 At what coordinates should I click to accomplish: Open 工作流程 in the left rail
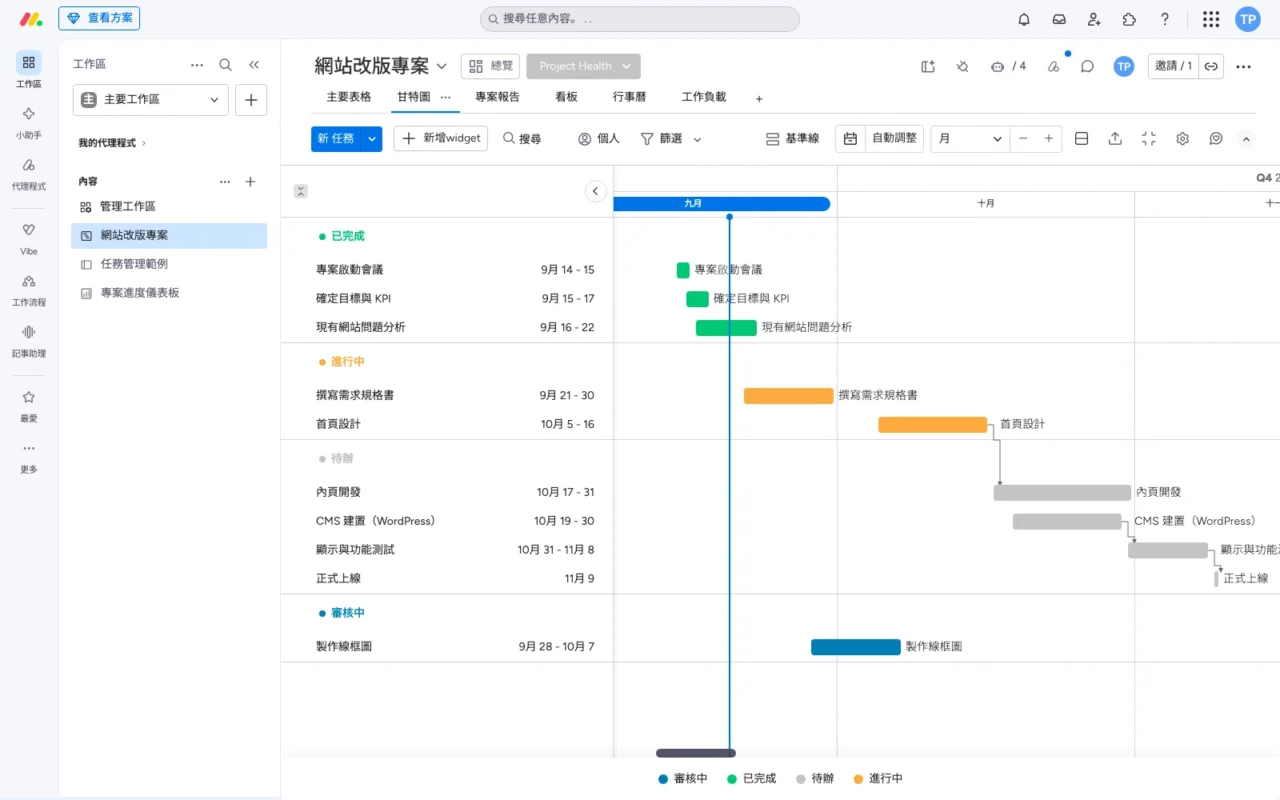tap(29, 289)
